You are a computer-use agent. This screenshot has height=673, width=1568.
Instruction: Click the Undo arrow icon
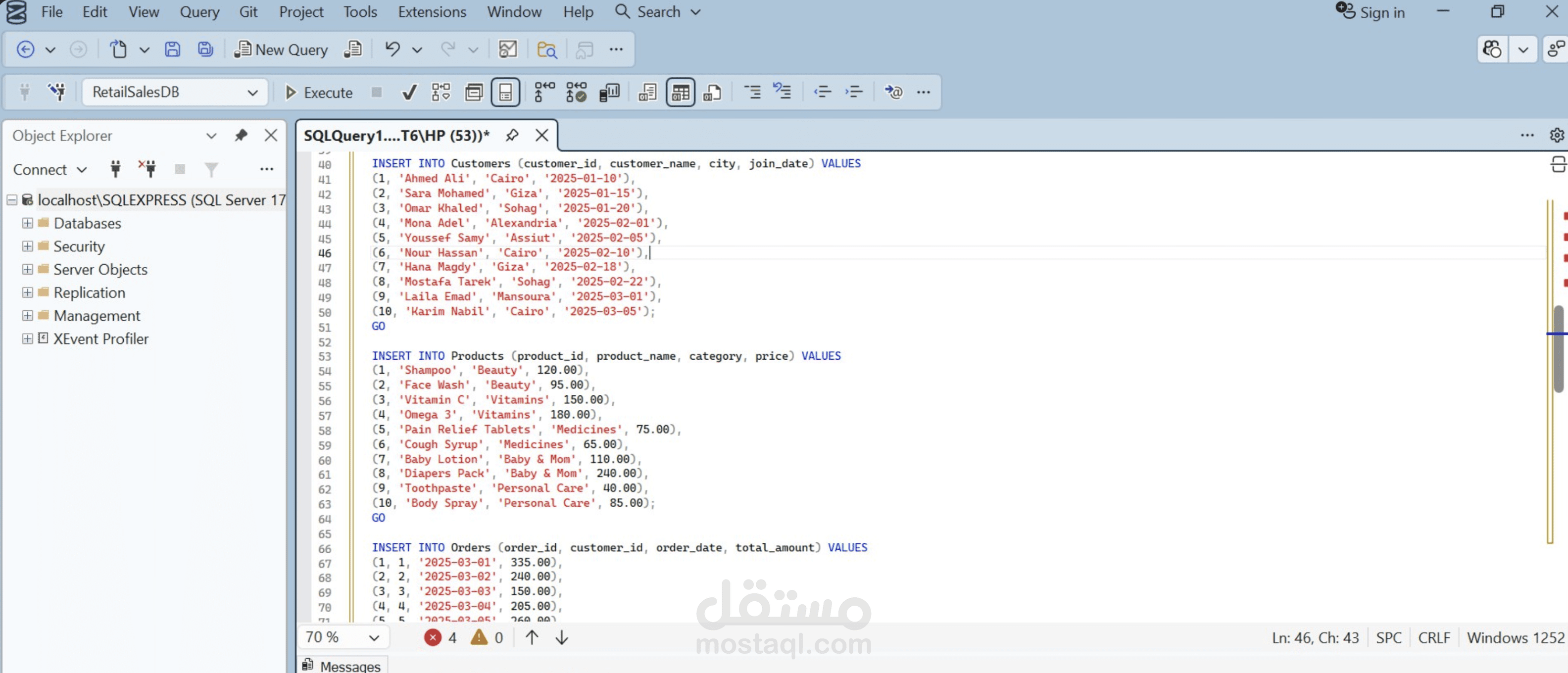(x=392, y=49)
